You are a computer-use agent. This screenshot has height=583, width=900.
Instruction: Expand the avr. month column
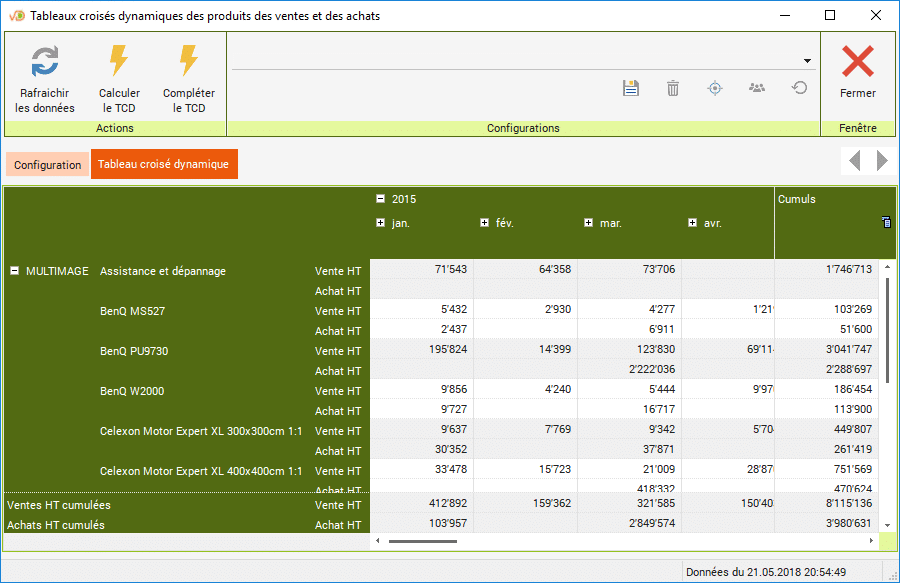692,223
